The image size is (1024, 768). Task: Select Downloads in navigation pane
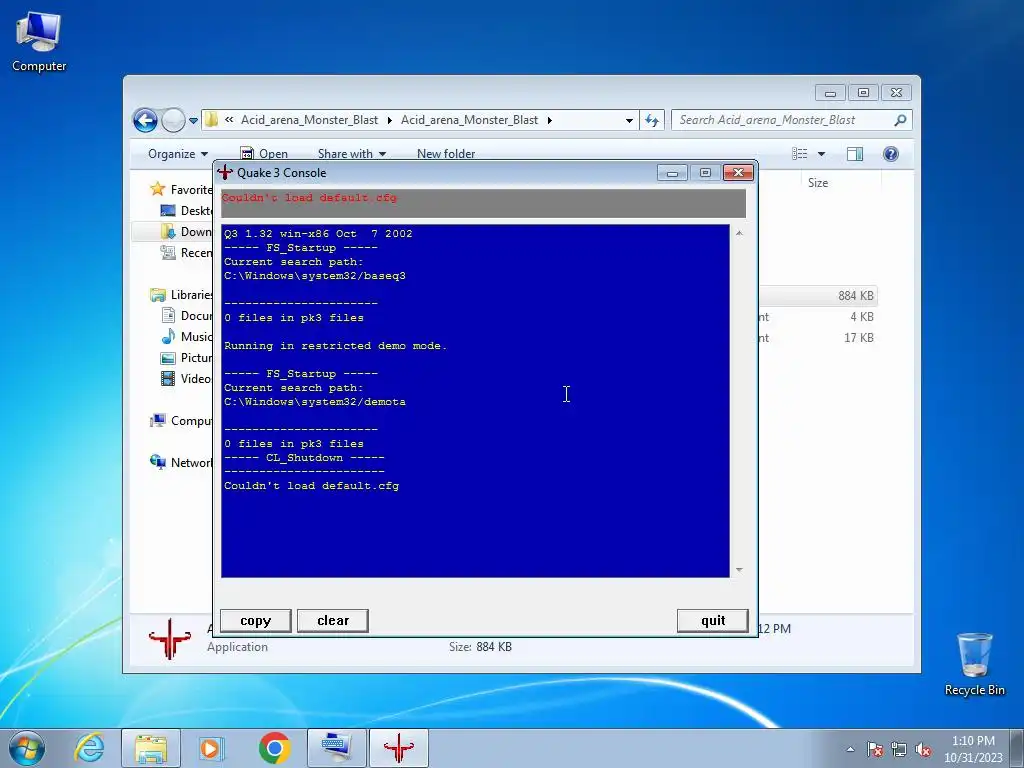[186, 231]
